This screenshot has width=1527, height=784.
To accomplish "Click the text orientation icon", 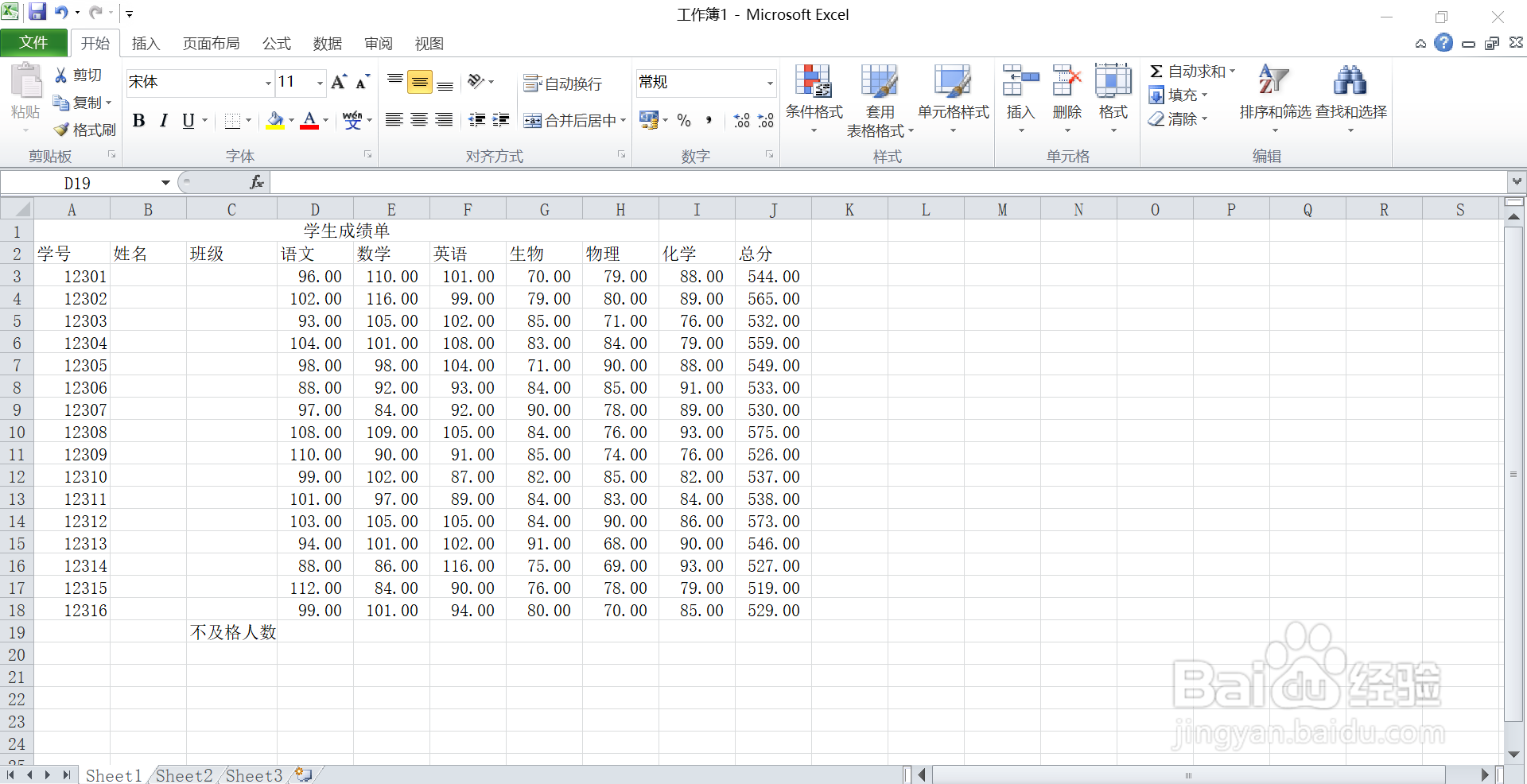I will pyautogui.click(x=476, y=81).
